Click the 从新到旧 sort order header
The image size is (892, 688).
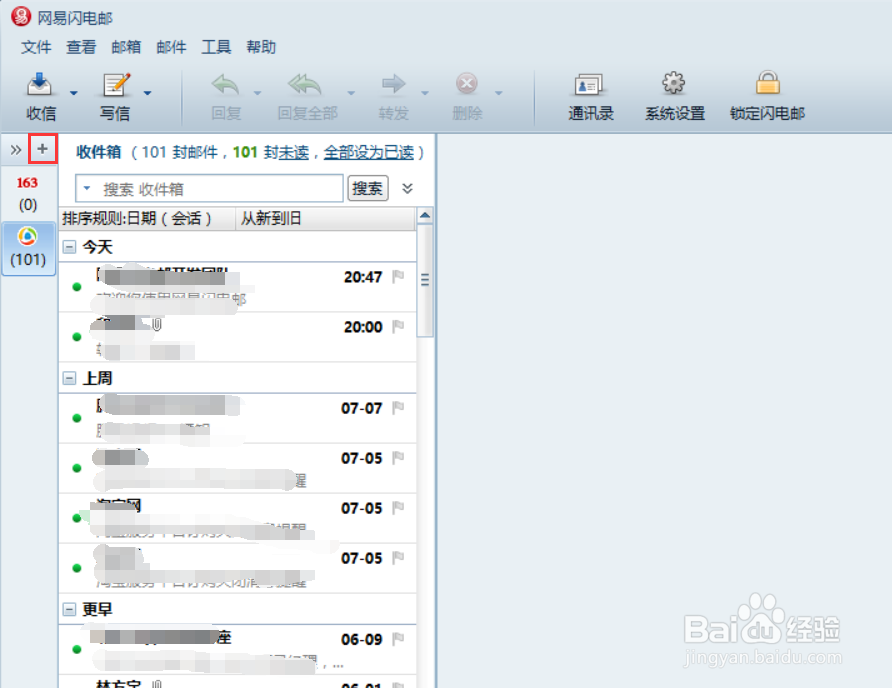(x=325, y=219)
